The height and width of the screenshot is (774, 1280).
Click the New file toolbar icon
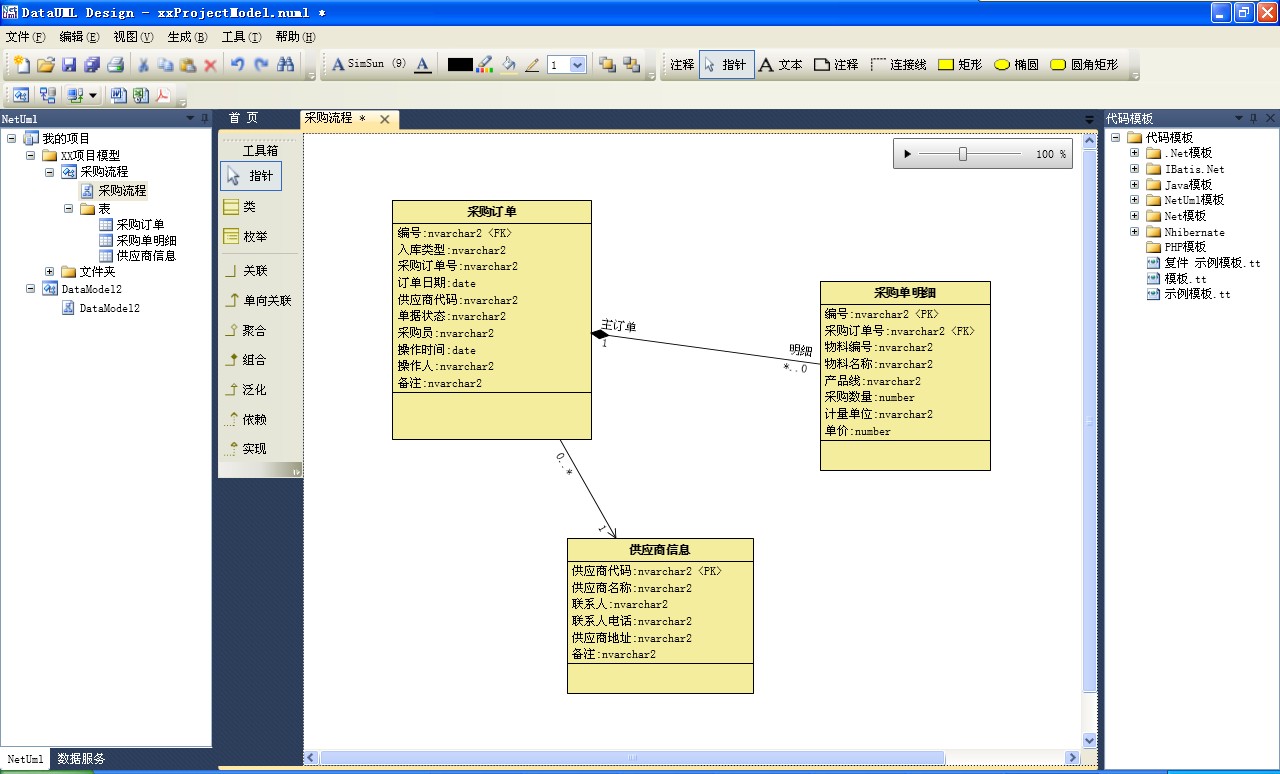pos(22,65)
